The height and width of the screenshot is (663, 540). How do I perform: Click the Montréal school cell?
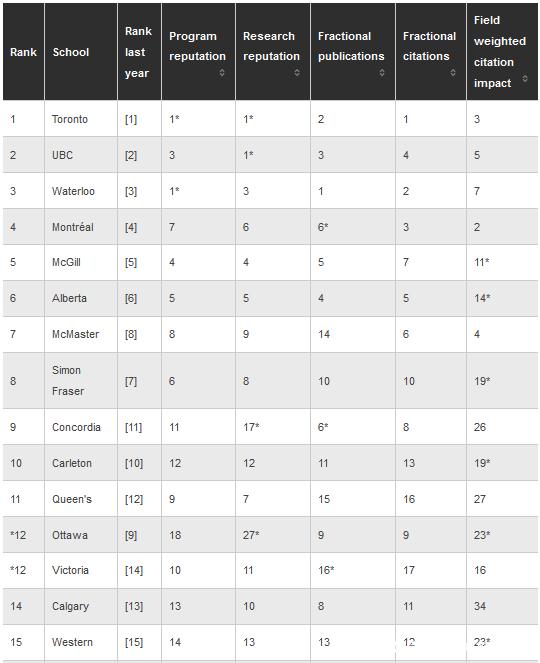(x=81, y=227)
